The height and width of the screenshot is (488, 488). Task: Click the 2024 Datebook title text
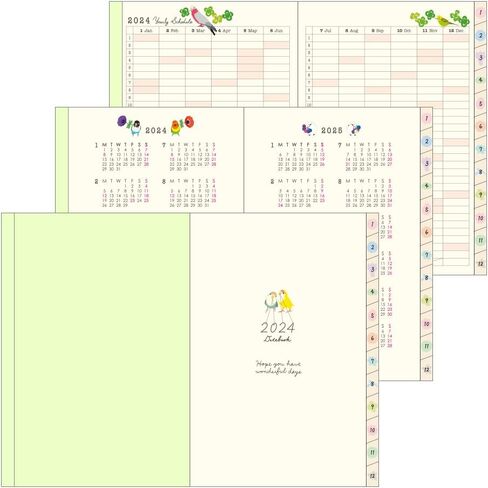point(278,332)
